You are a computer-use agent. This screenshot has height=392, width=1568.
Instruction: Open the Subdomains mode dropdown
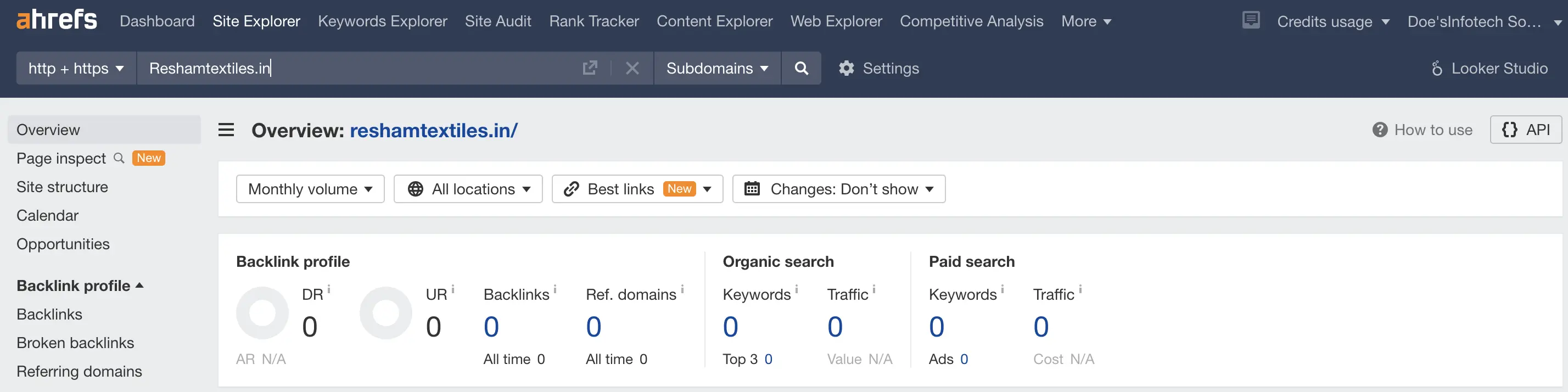coord(717,68)
